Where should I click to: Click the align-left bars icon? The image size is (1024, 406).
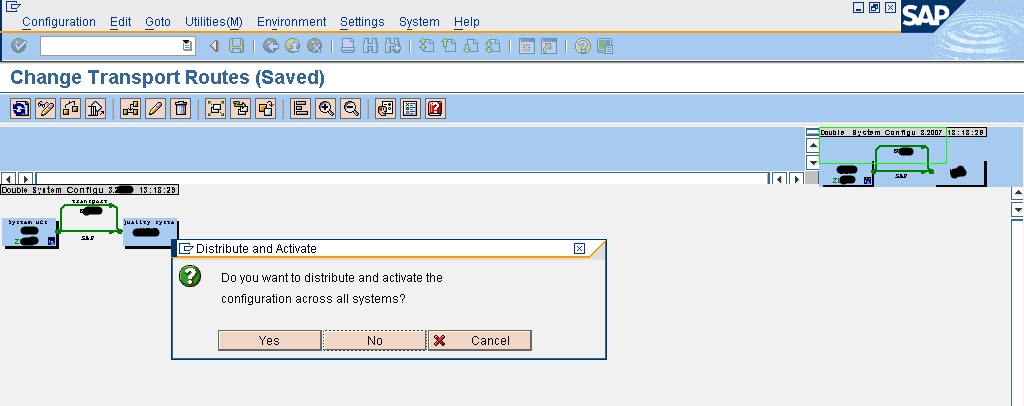coord(300,108)
